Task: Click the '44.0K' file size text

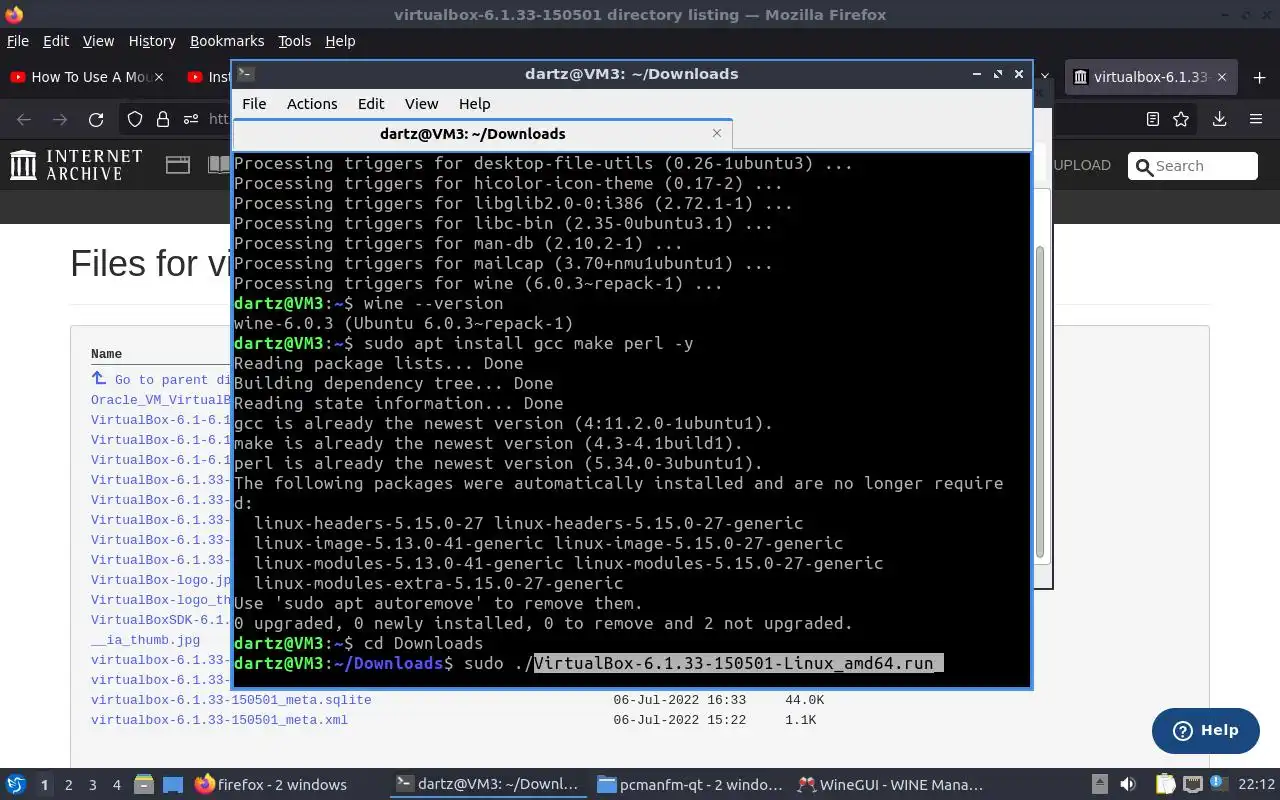Action: 804,700
